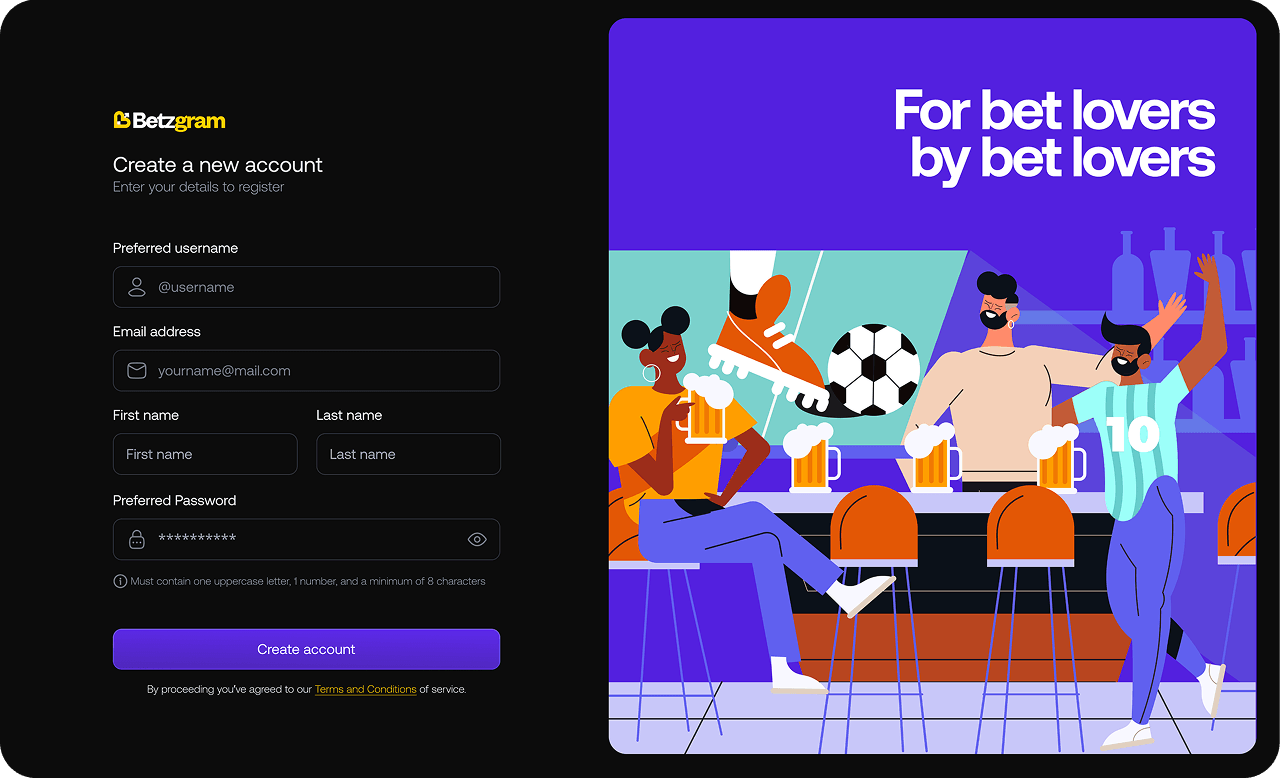Click the info icon beside password requirements

coord(120,581)
